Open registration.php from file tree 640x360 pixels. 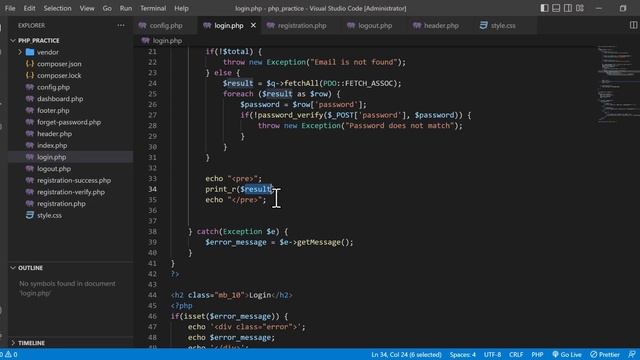61,203
